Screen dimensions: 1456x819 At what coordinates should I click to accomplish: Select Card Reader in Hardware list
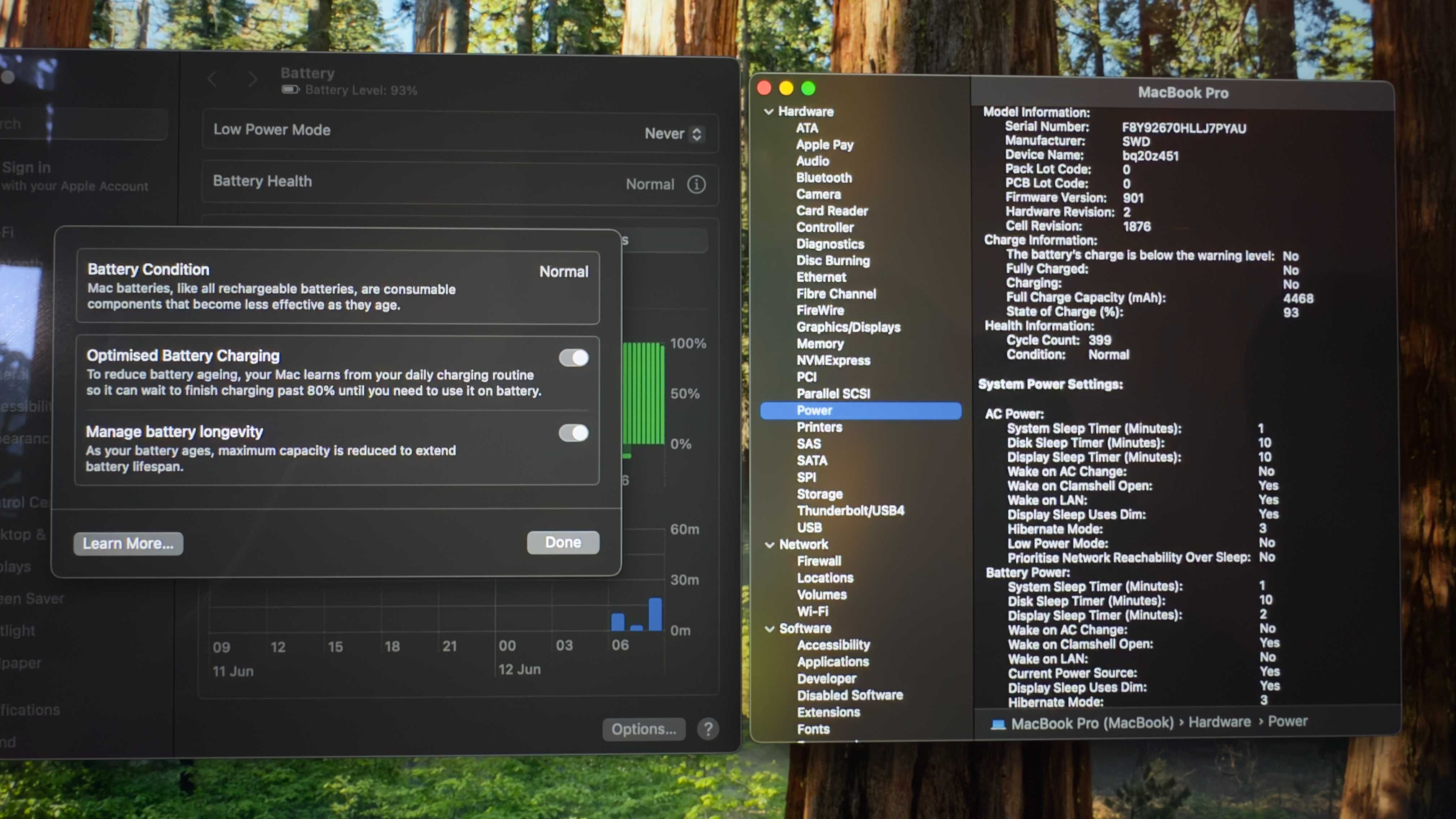point(832,211)
